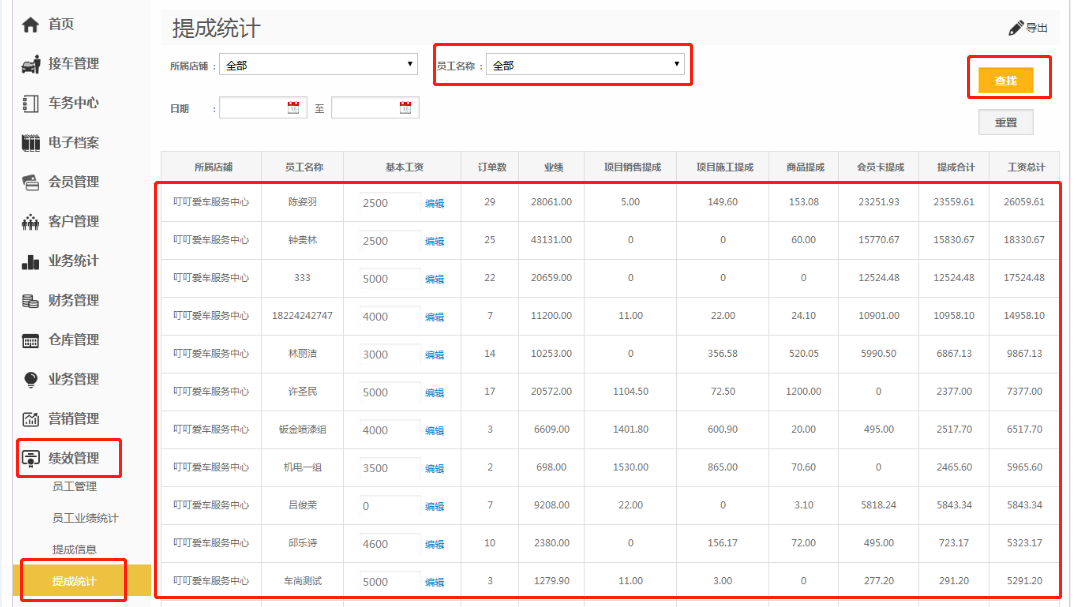
Task: Click 编辑 link for 陈姿羽
Action: [x=434, y=203]
